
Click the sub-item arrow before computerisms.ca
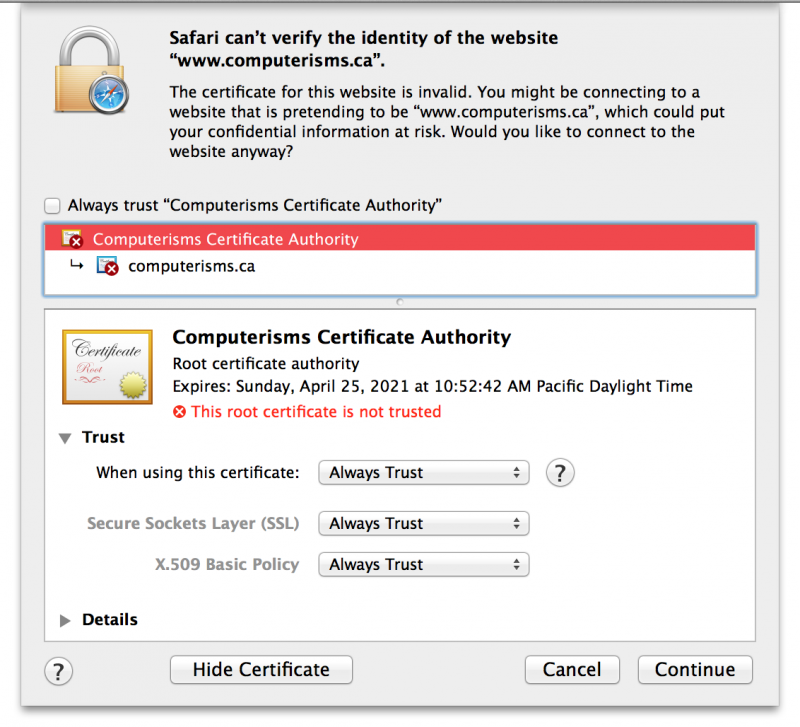77,265
